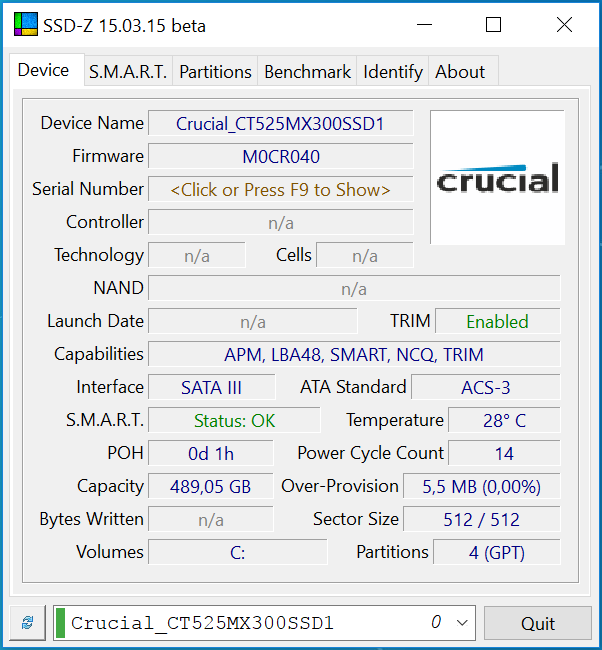Screen dimensions: 602x650
Task: Click the Cells n/a field
Action: coord(365,255)
